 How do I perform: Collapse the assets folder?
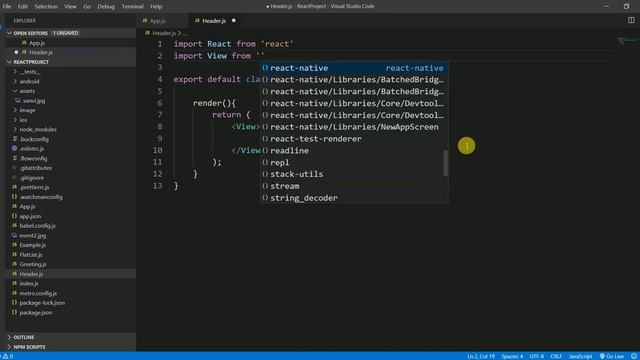tap(15, 91)
